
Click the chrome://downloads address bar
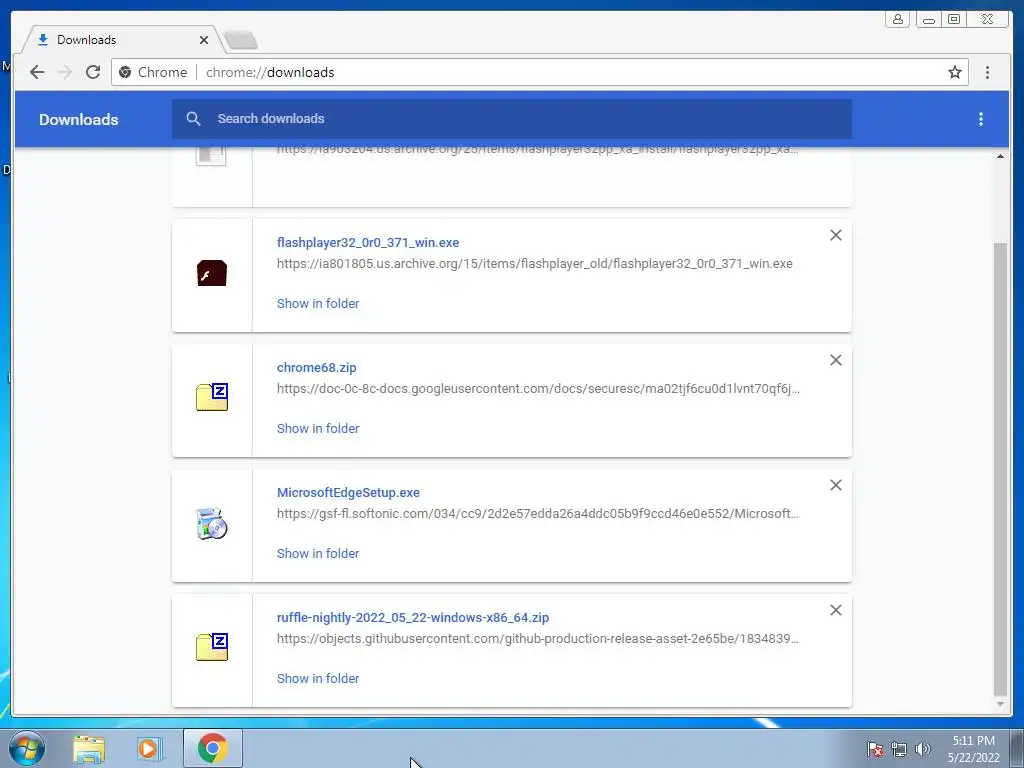click(539, 72)
